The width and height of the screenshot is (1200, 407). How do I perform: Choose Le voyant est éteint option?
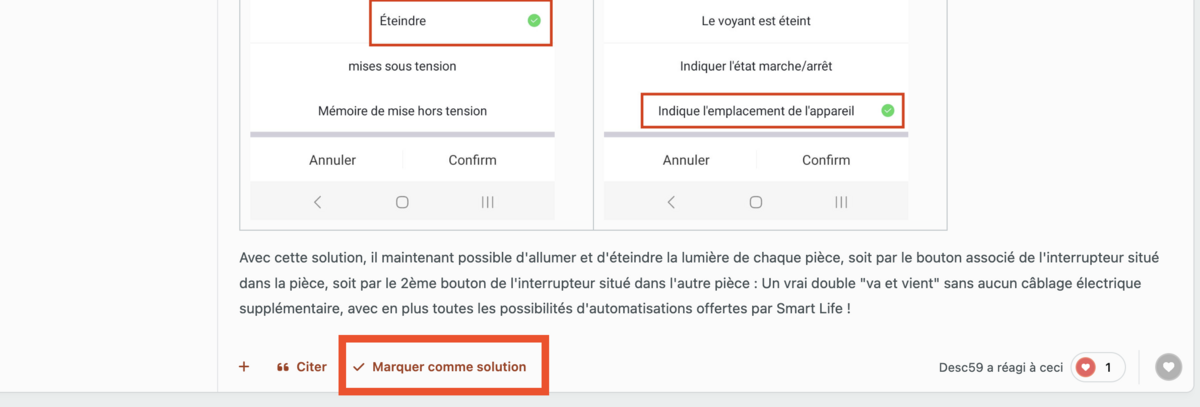point(756,21)
